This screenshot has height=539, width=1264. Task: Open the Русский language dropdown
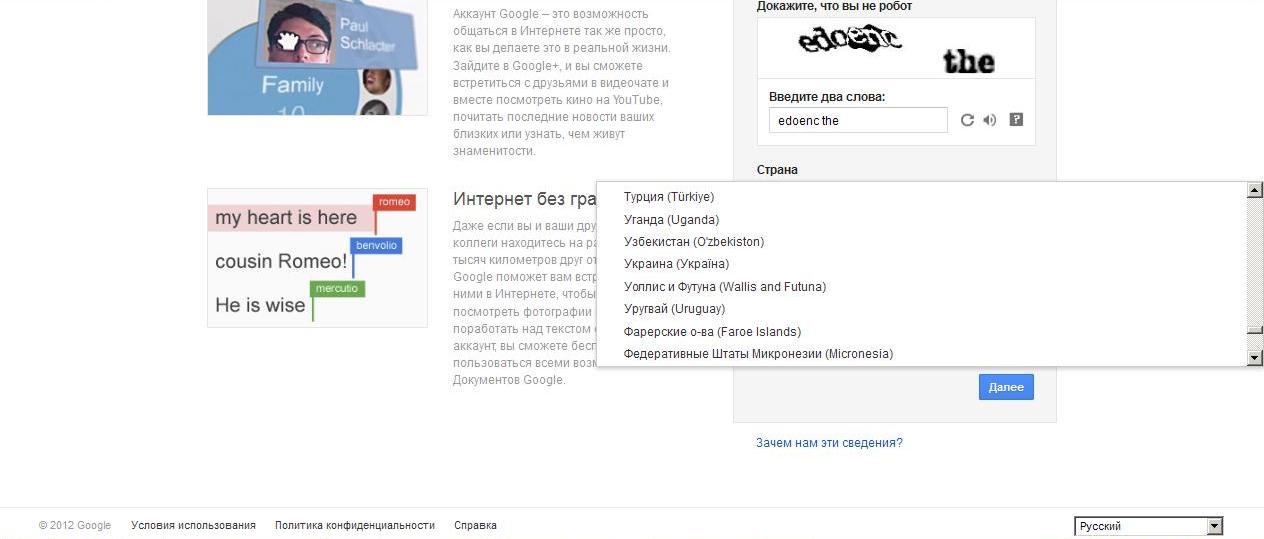click(x=1149, y=526)
